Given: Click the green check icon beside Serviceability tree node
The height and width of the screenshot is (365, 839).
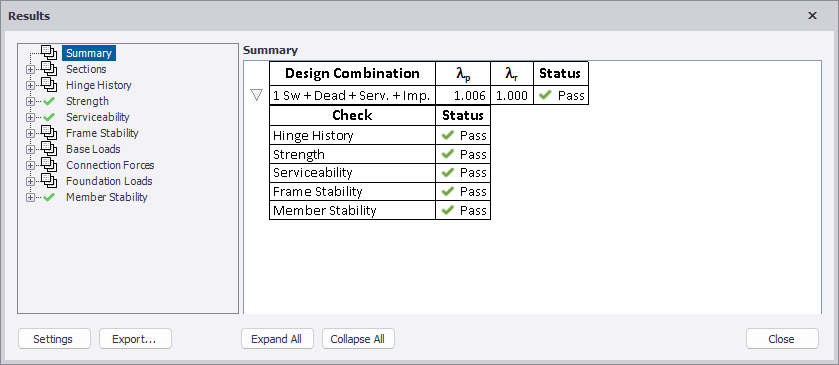Looking at the screenshot, I should (x=49, y=117).
